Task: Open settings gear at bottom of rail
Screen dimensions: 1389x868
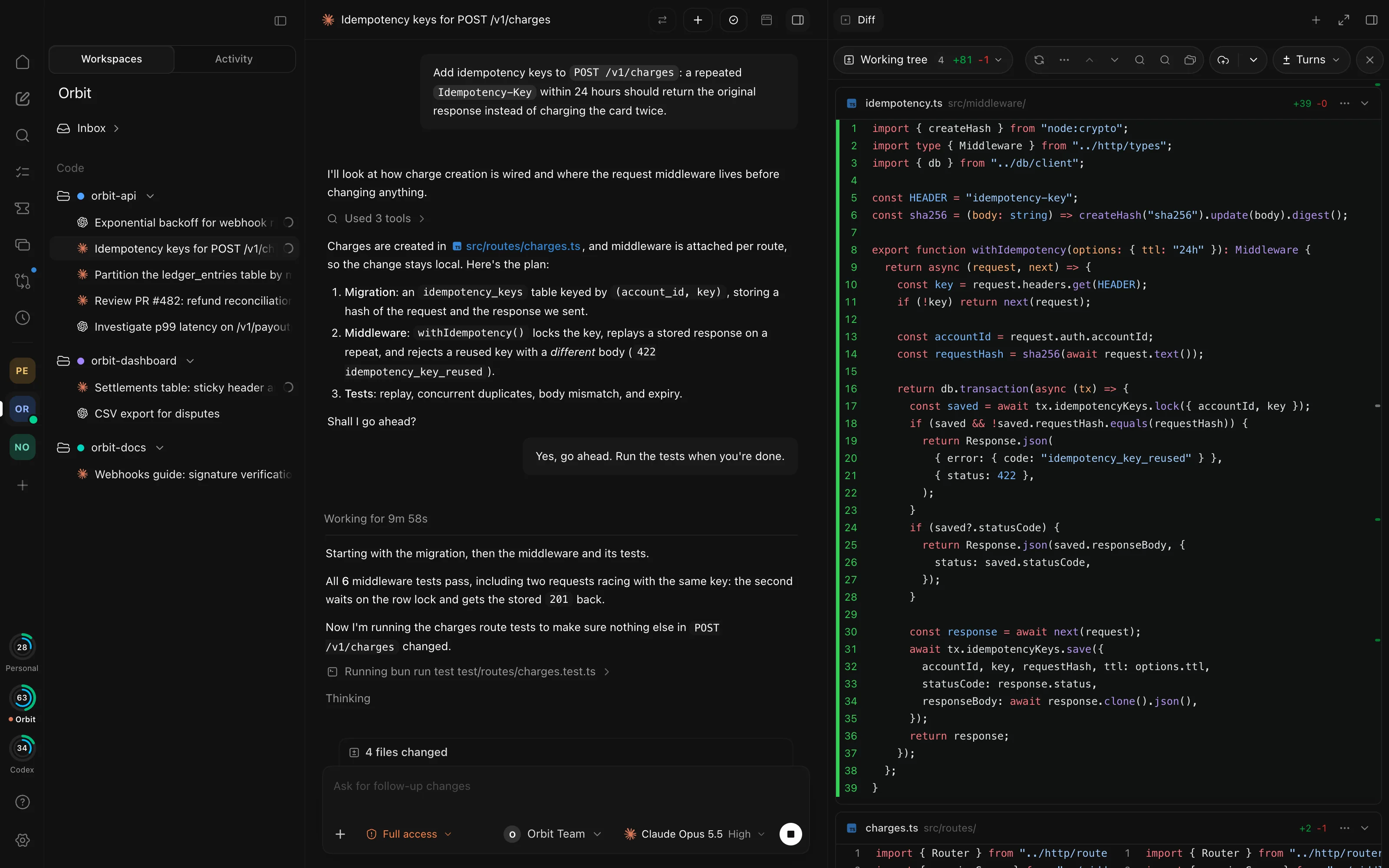Action: [23, 840]
